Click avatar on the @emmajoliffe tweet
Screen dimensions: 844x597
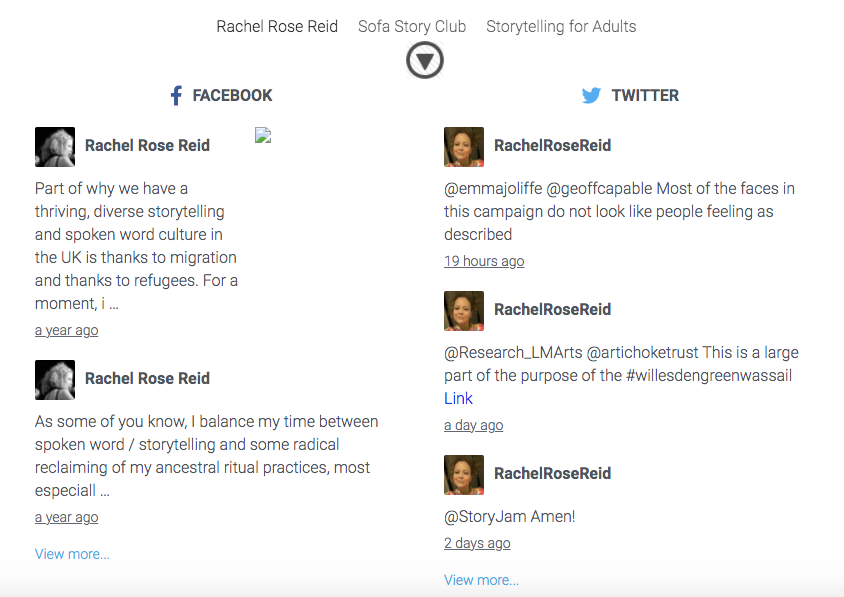pos(464,146)
